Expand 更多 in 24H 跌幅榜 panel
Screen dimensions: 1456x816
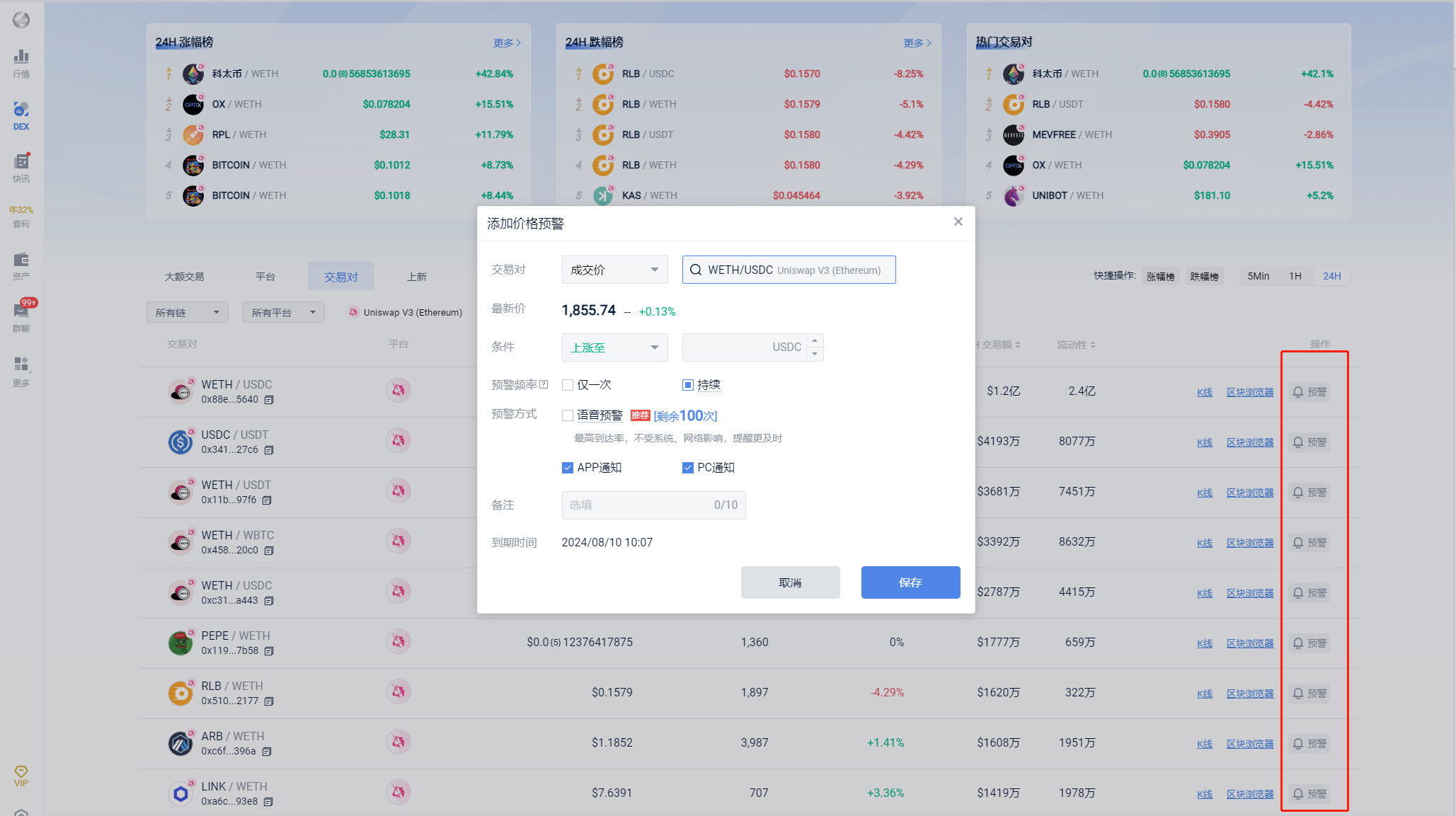pyautogui.click(x=917, y=43)
